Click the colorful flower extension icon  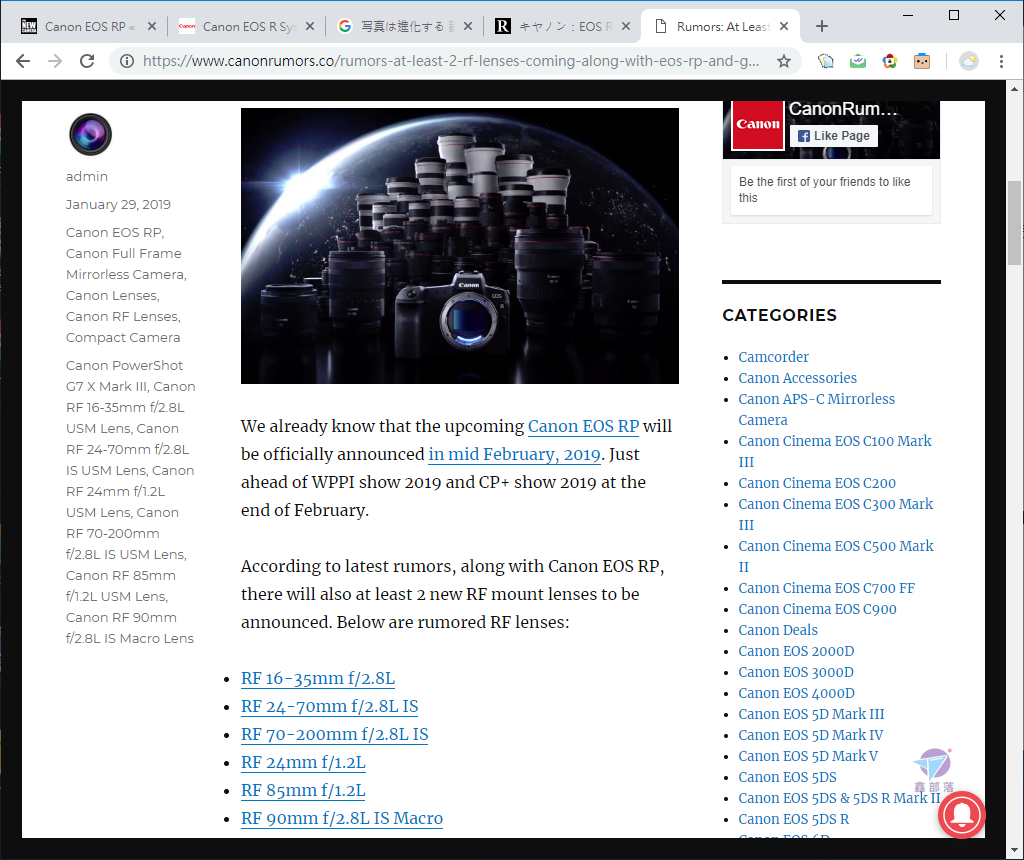(889, 61)
